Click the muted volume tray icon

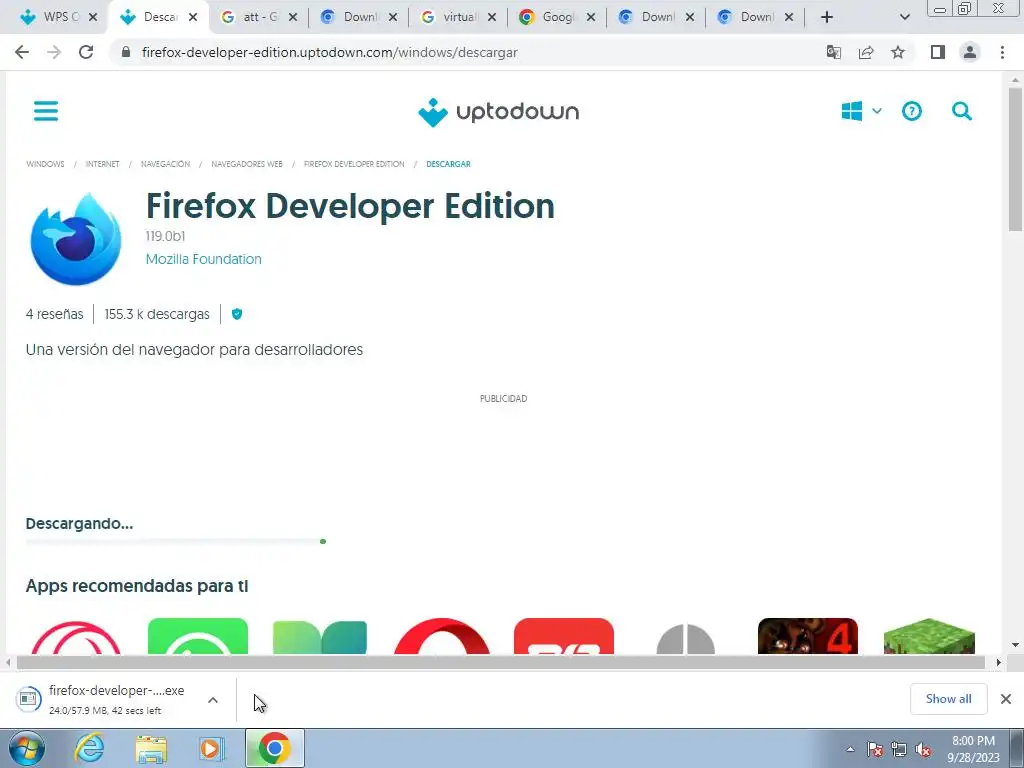tap(923, 749)
